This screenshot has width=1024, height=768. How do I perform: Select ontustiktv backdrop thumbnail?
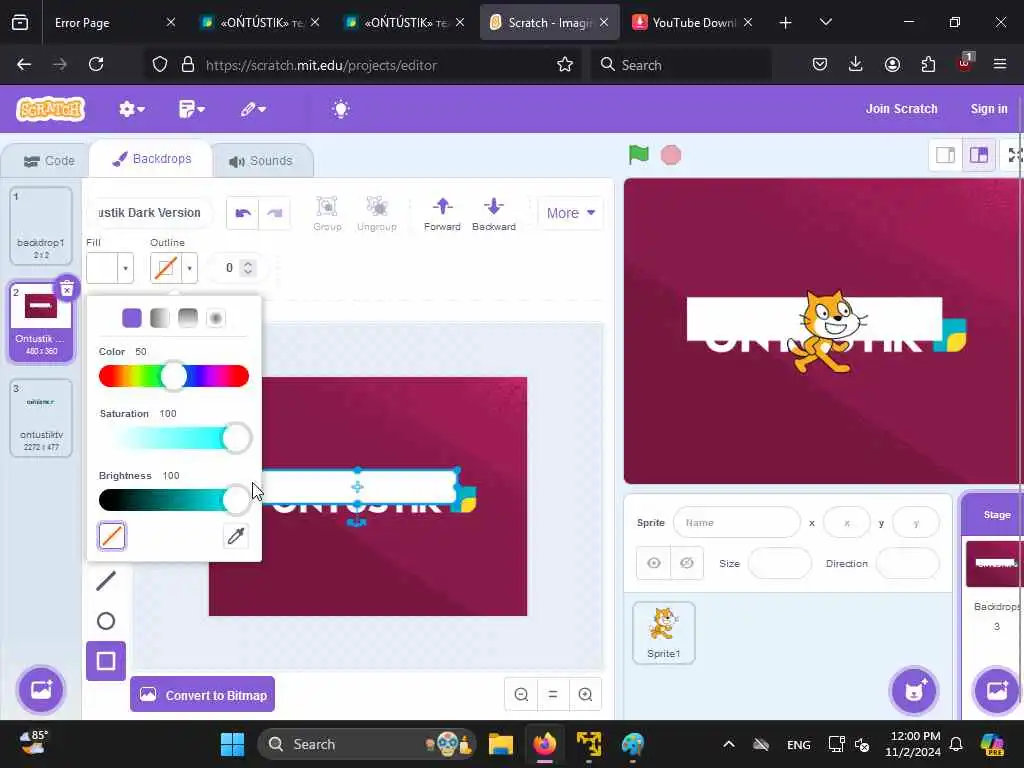point(40,417)
